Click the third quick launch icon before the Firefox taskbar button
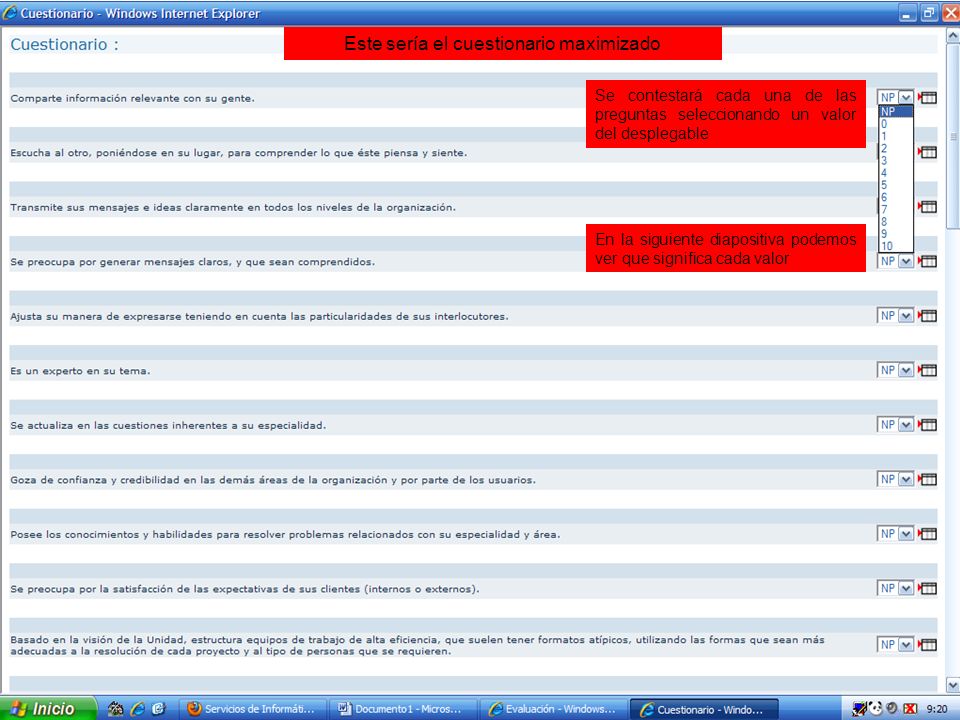The height and width of the screenshot is (720, 960). [159, 708]
